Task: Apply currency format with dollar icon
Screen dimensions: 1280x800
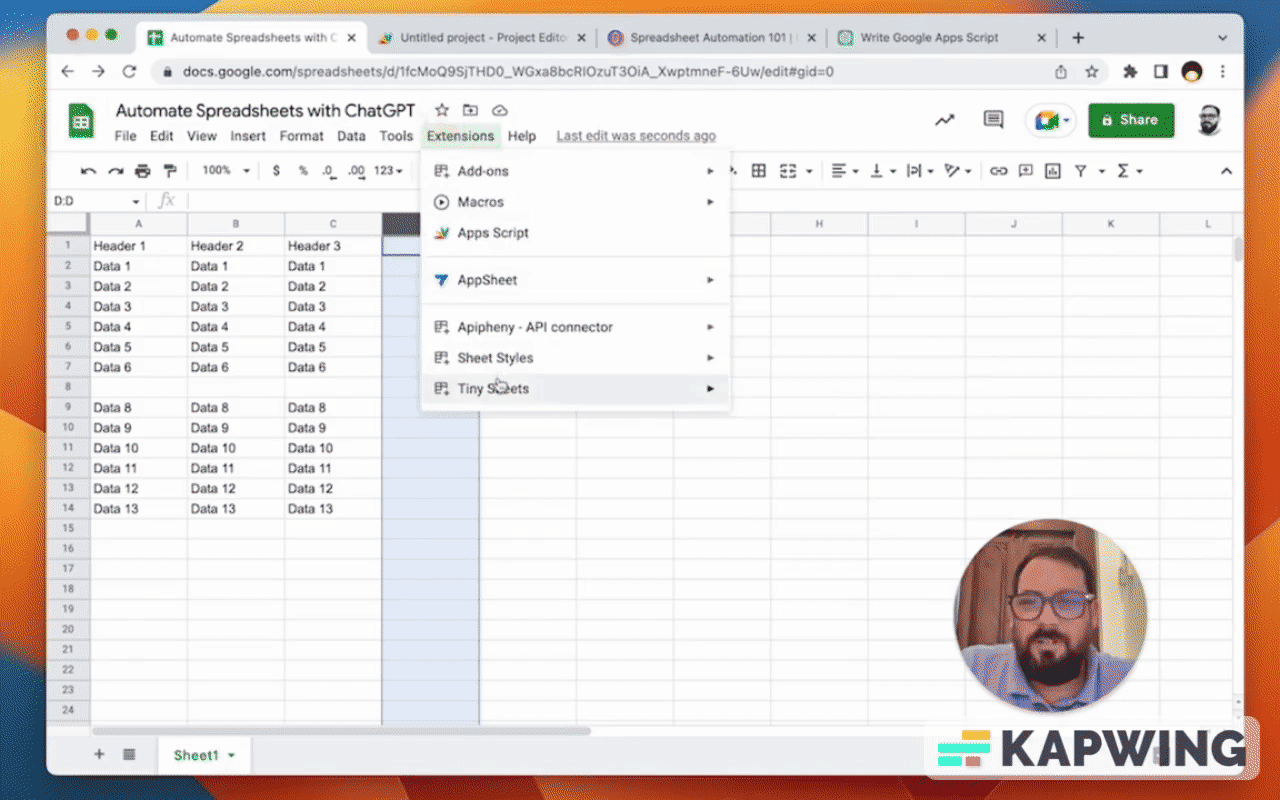Action: pyautogui.click(x=276, y=171)
